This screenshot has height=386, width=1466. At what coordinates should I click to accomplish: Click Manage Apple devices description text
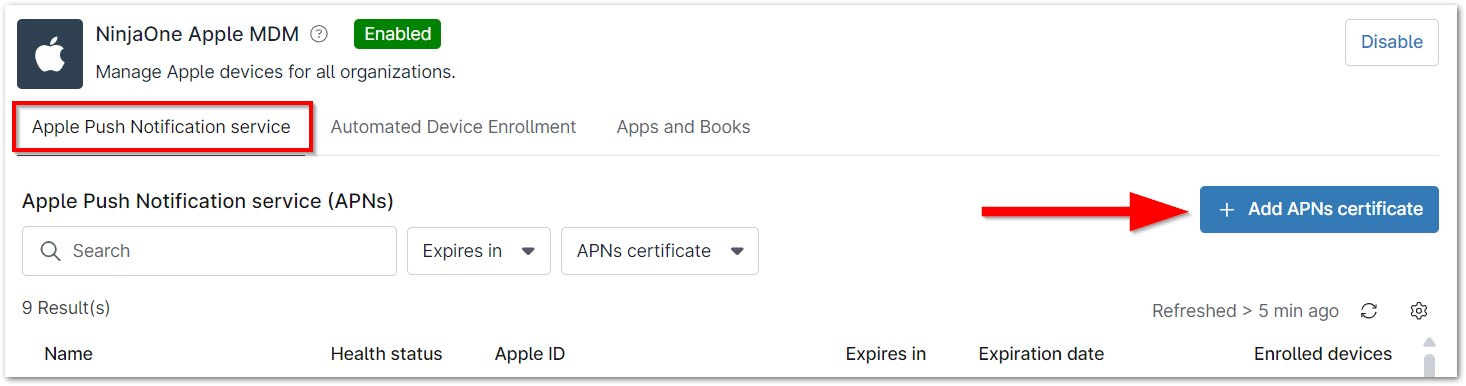click(x=275, y=72)
